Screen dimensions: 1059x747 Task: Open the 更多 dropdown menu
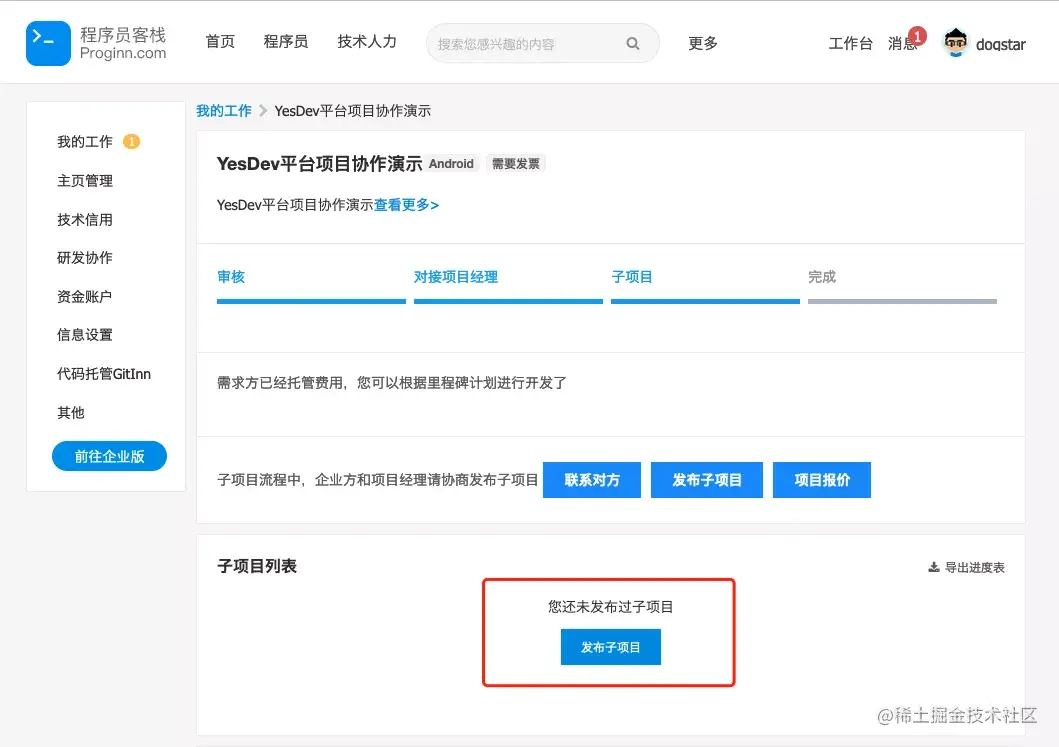pyautogui.click(x=702, y=43)
